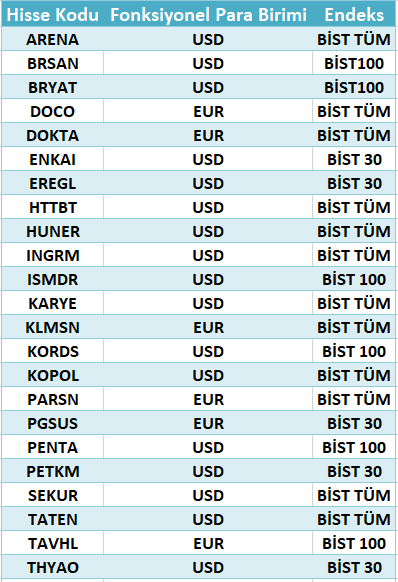Select the ARENA stock code cell

pos(53,39)
